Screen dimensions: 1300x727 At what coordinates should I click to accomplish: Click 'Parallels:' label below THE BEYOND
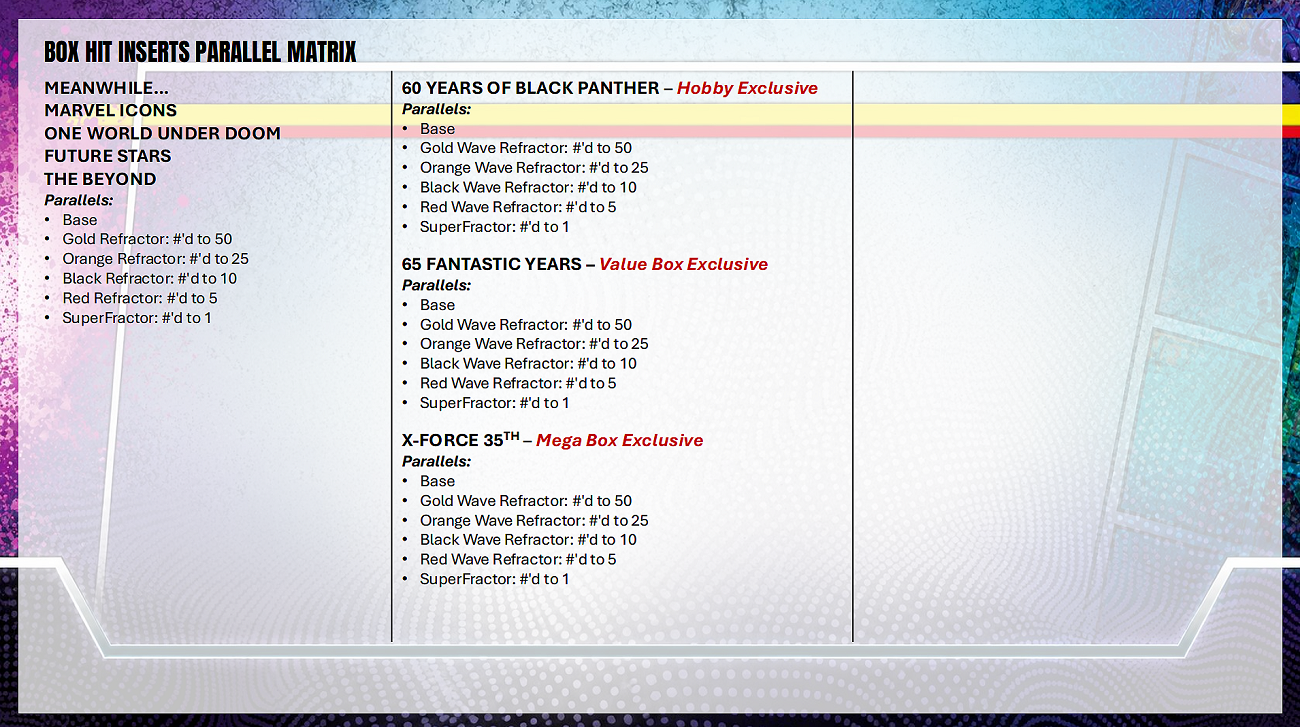pyautogui.click(x=79, y=200)
